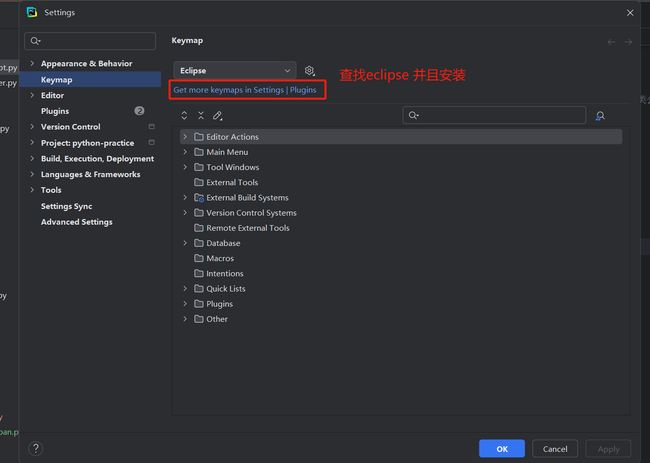Viewport: 650px width, 463px height.
Task: Open Settings Sync page
Action: point(66,206)
